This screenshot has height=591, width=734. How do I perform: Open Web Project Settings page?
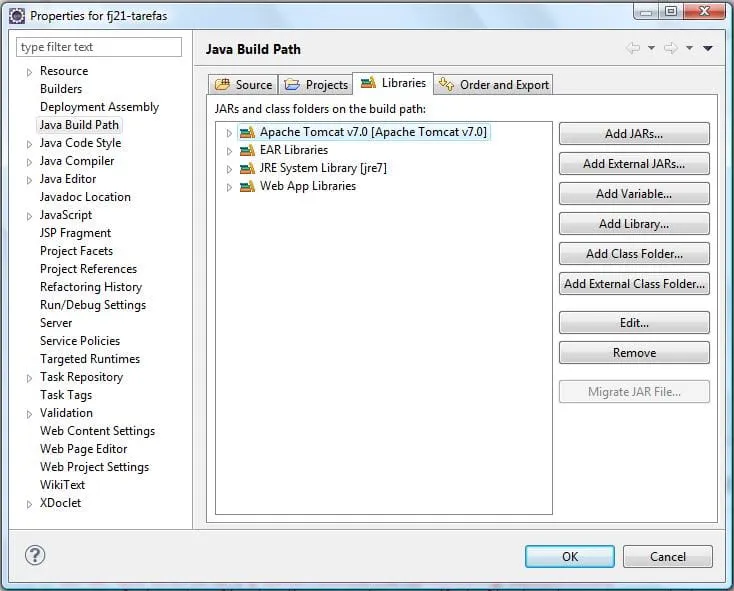click(95, 467)
